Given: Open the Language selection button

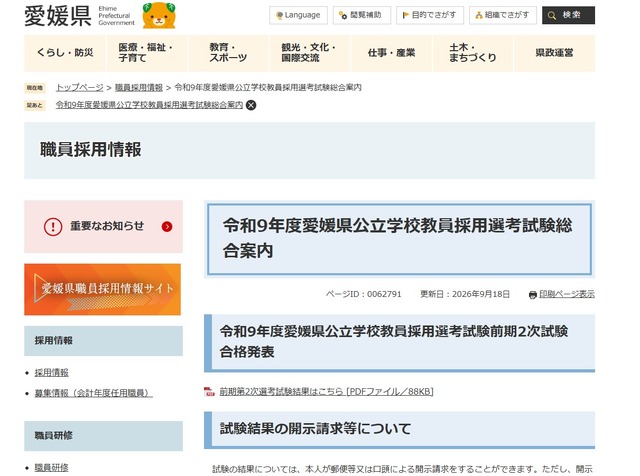Looking at the screenshot, I should [298, 15].
